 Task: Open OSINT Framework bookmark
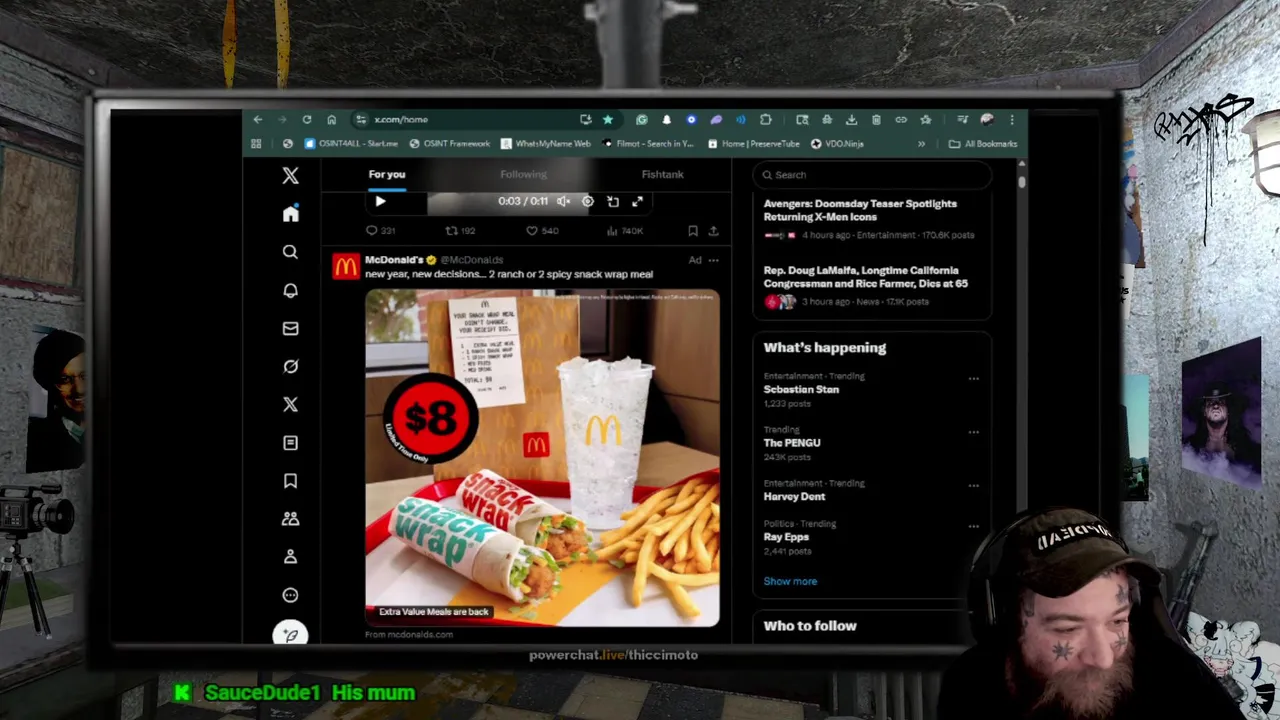pos(450,144)
